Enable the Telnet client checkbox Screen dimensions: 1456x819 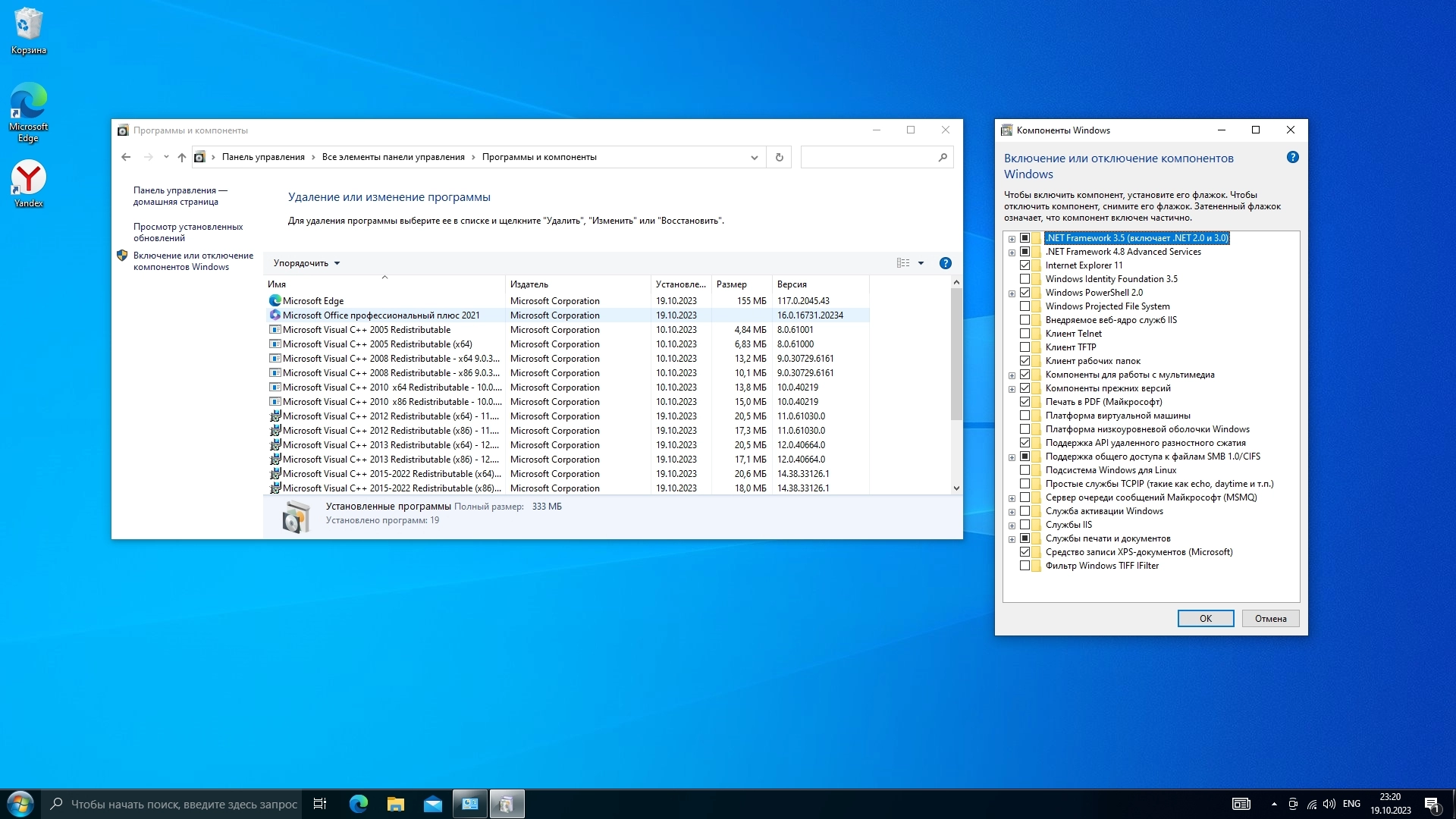1025,334
